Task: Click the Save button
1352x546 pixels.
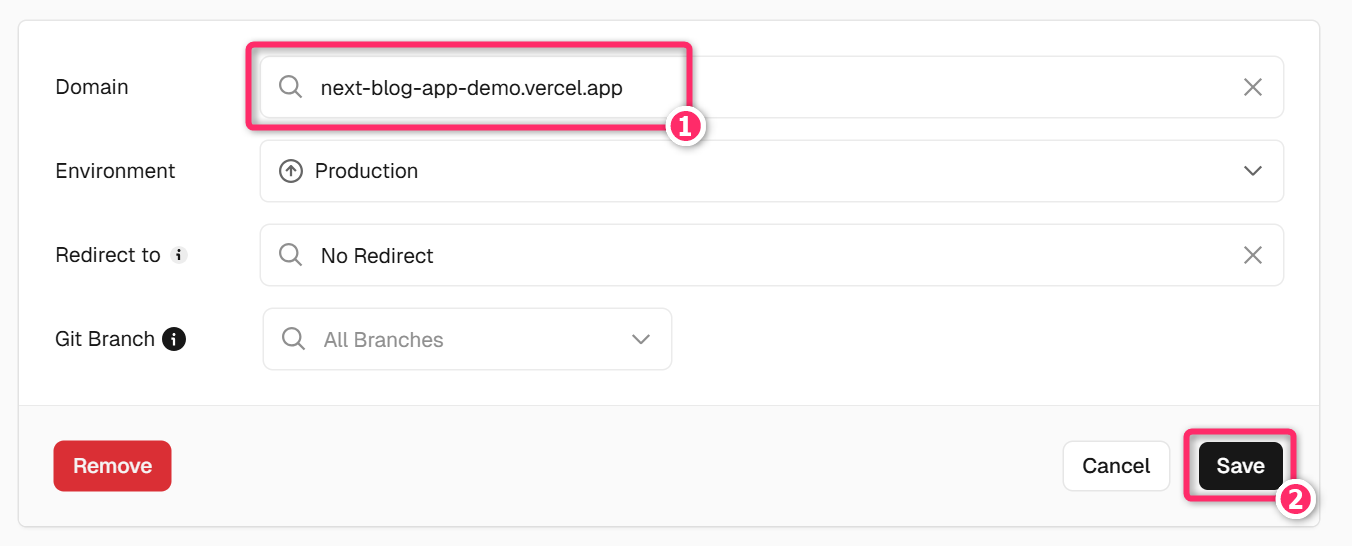Action: click(x=1240, y=466)
